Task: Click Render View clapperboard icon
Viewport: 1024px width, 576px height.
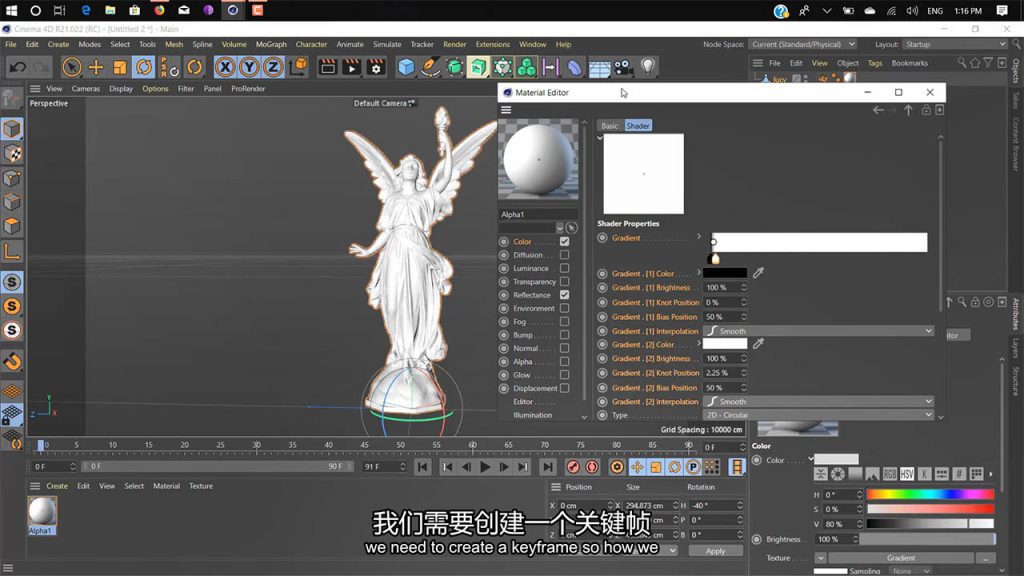Action: click(x=327, y=67)
